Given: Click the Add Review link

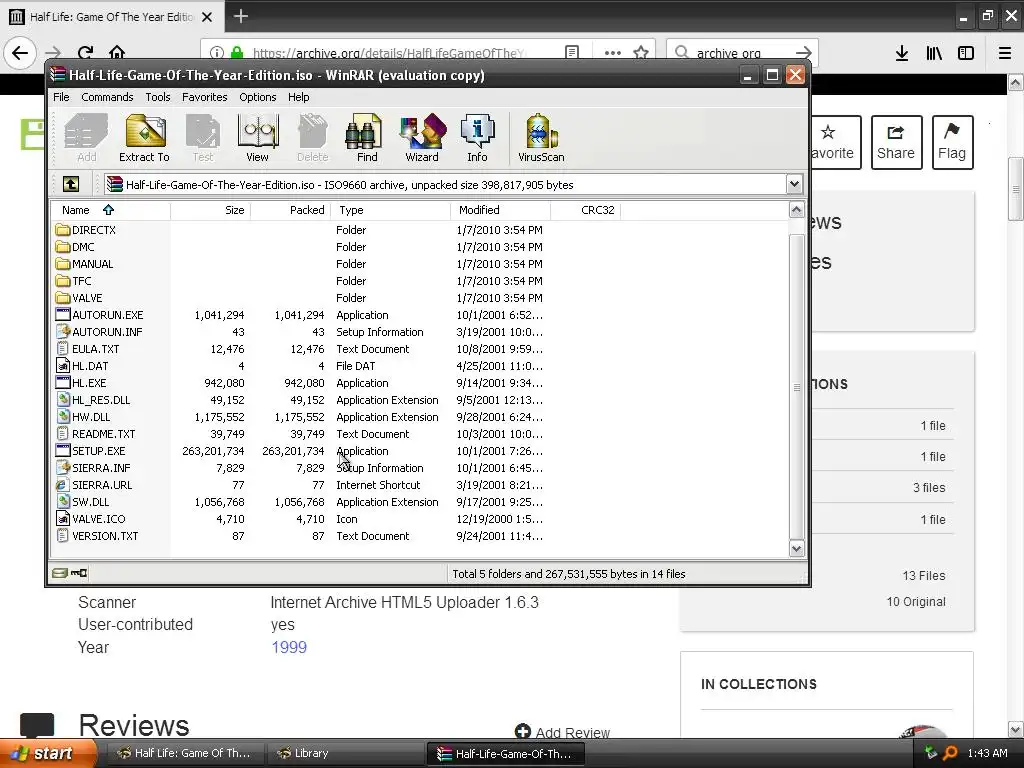Looking at the screenshot, I should point(562,732).
